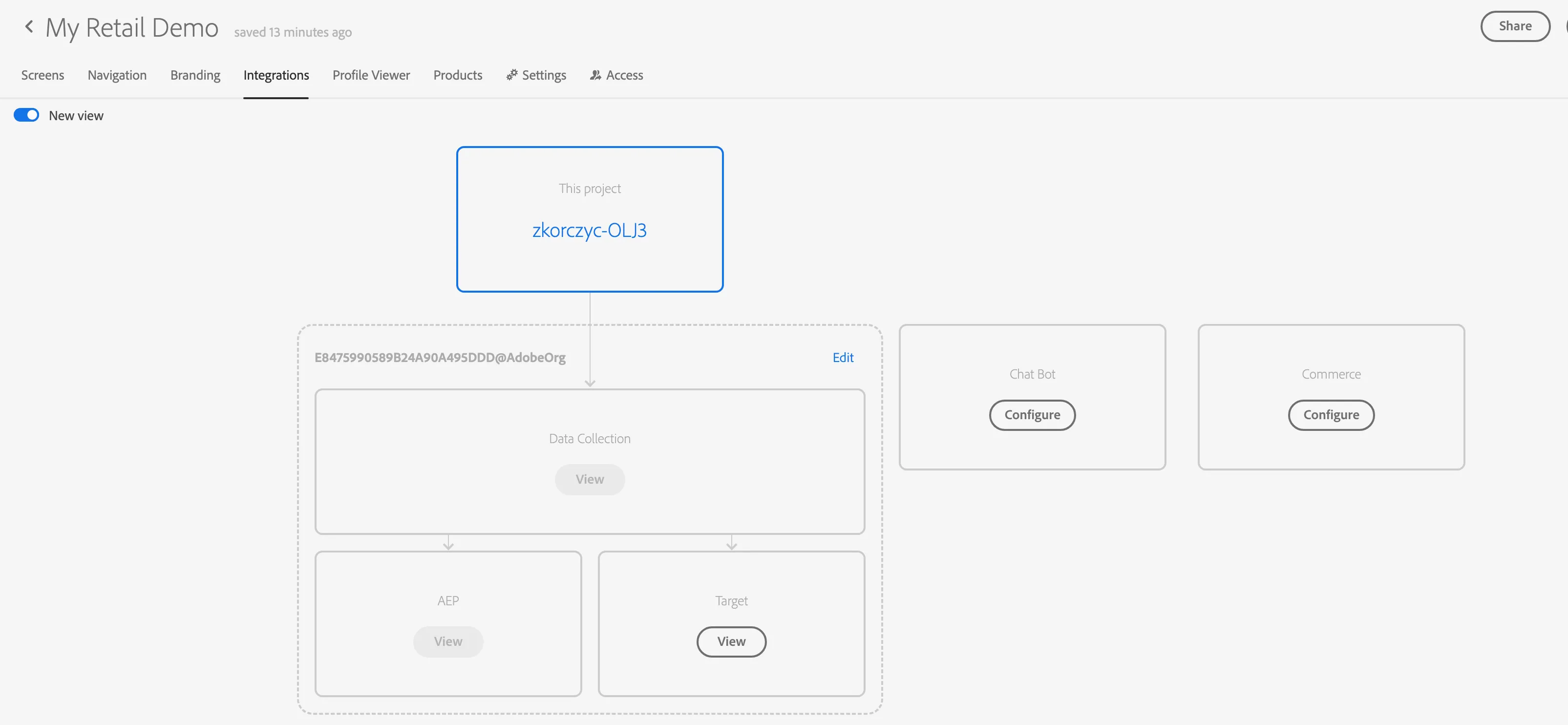
Task: Click the 'AEP' card label
Action: (x=448, y=601)
